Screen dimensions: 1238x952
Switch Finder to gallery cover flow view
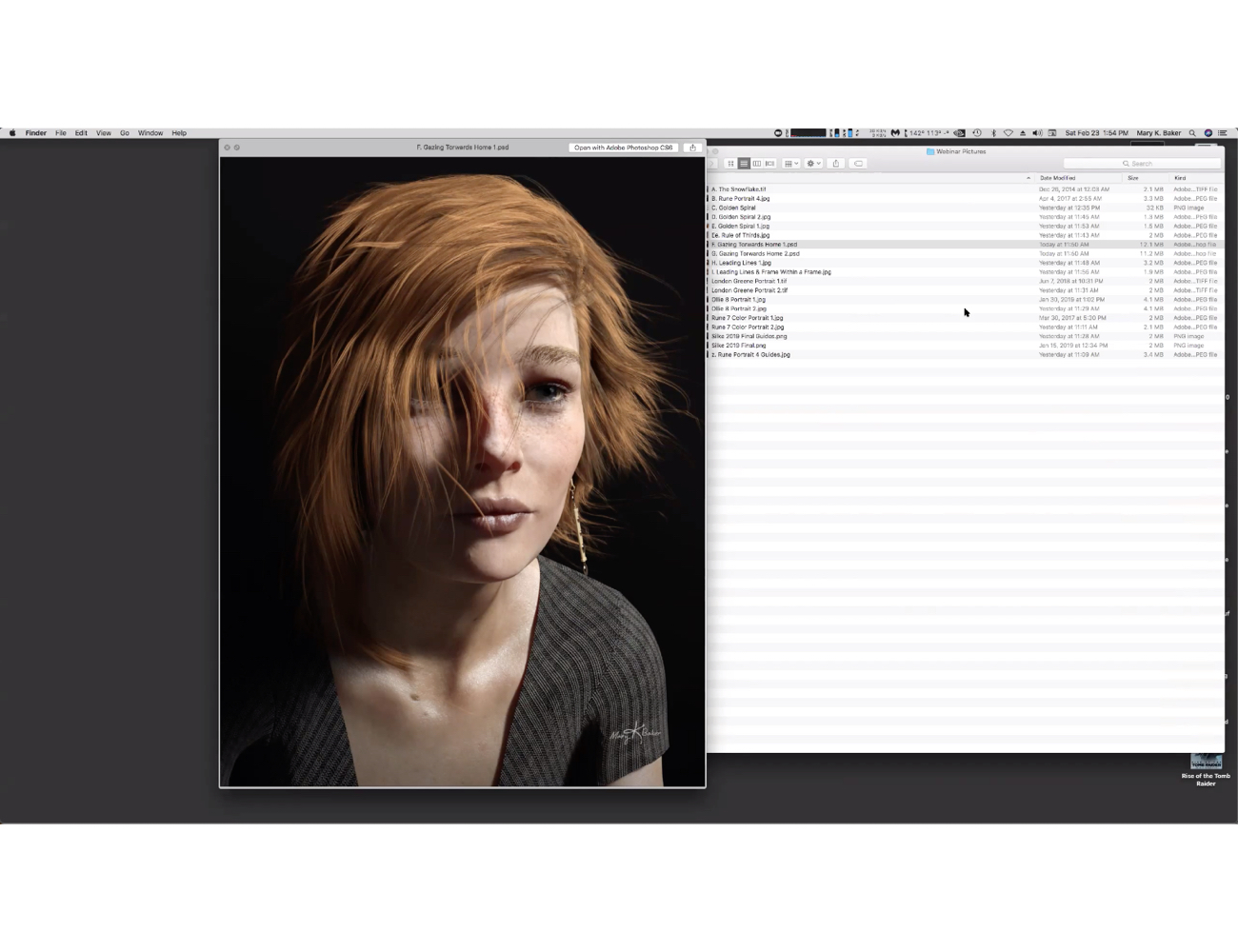coord(769,164)
